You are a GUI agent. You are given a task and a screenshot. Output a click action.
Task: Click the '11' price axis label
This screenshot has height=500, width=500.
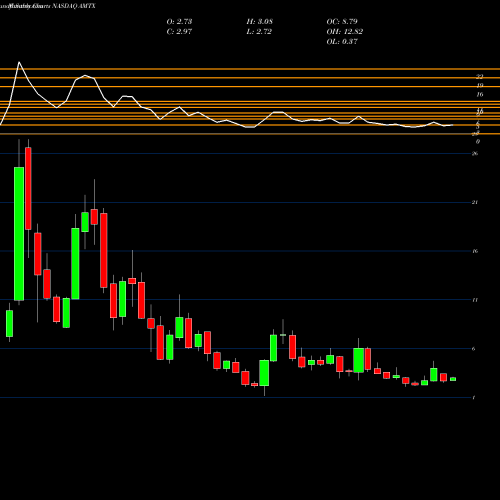(x=475, y=300)
